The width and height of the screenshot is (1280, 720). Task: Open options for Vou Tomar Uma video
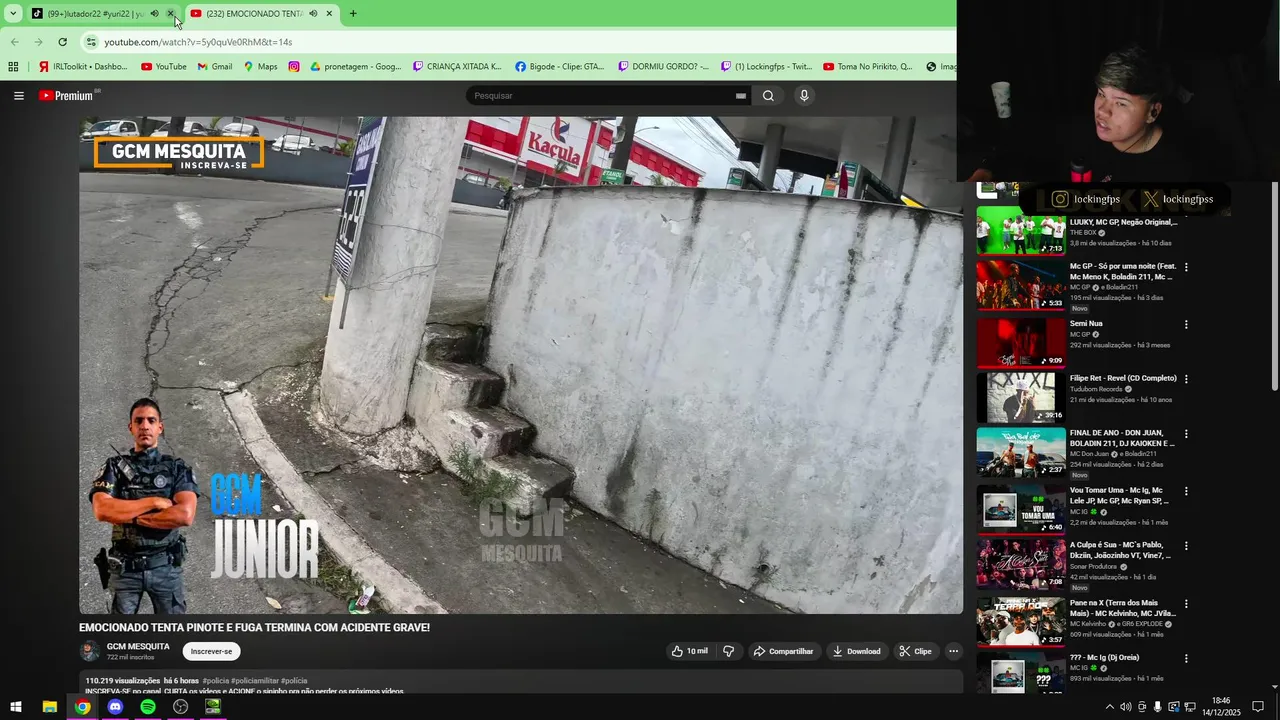click(1186, 492)
